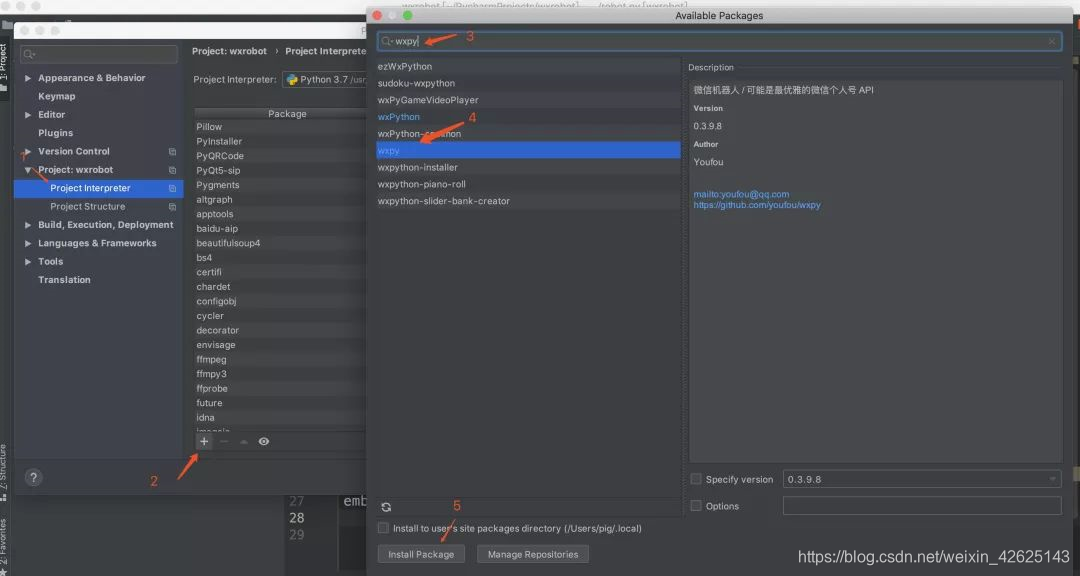Reload the available packages list icon
The height and width of the screenshot is (576, 1080).
(x=386, y=507)
